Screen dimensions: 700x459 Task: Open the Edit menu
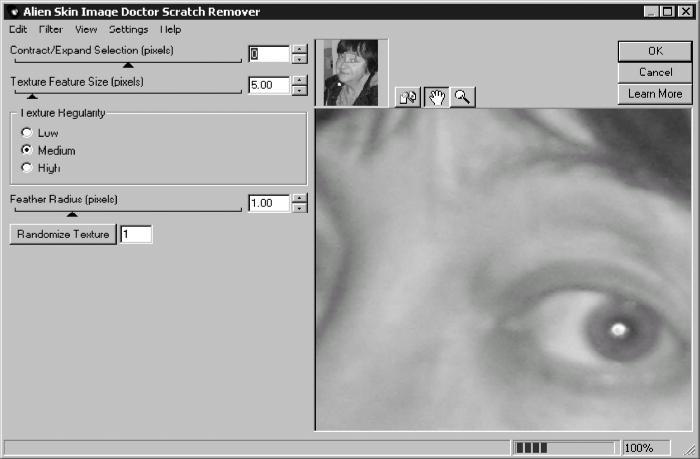(x=18, y=30)
